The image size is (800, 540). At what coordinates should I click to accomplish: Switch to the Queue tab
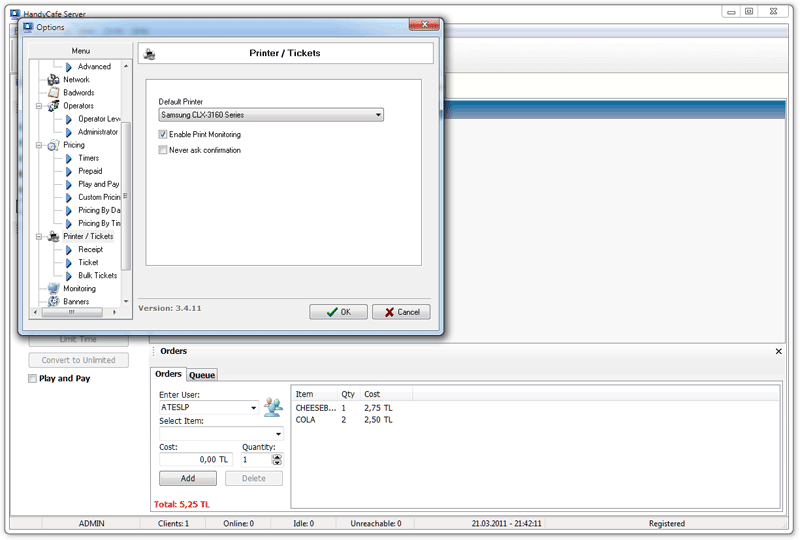click(x=202, y=375)
